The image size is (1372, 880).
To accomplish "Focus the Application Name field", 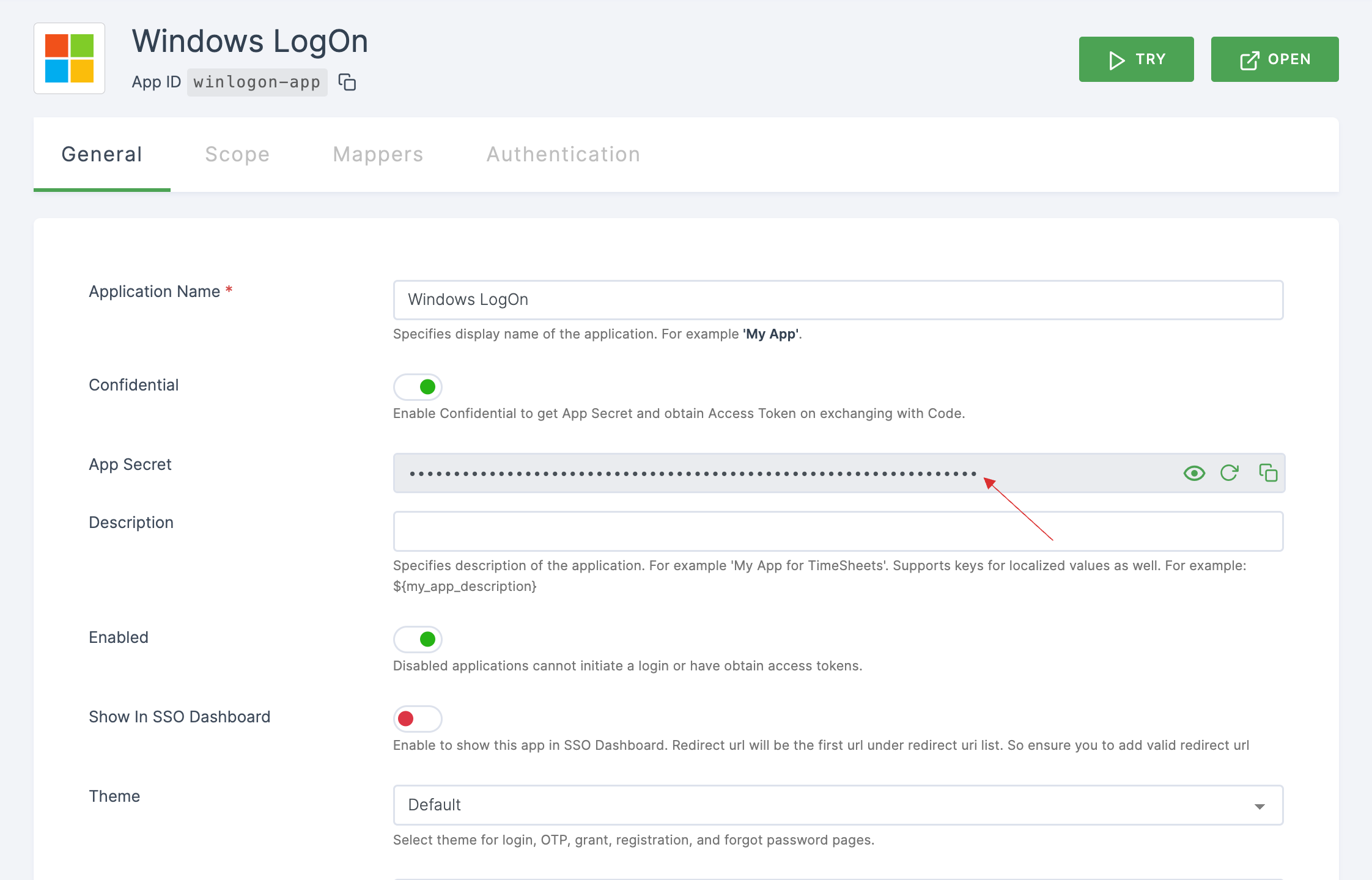I will point(838,300).
